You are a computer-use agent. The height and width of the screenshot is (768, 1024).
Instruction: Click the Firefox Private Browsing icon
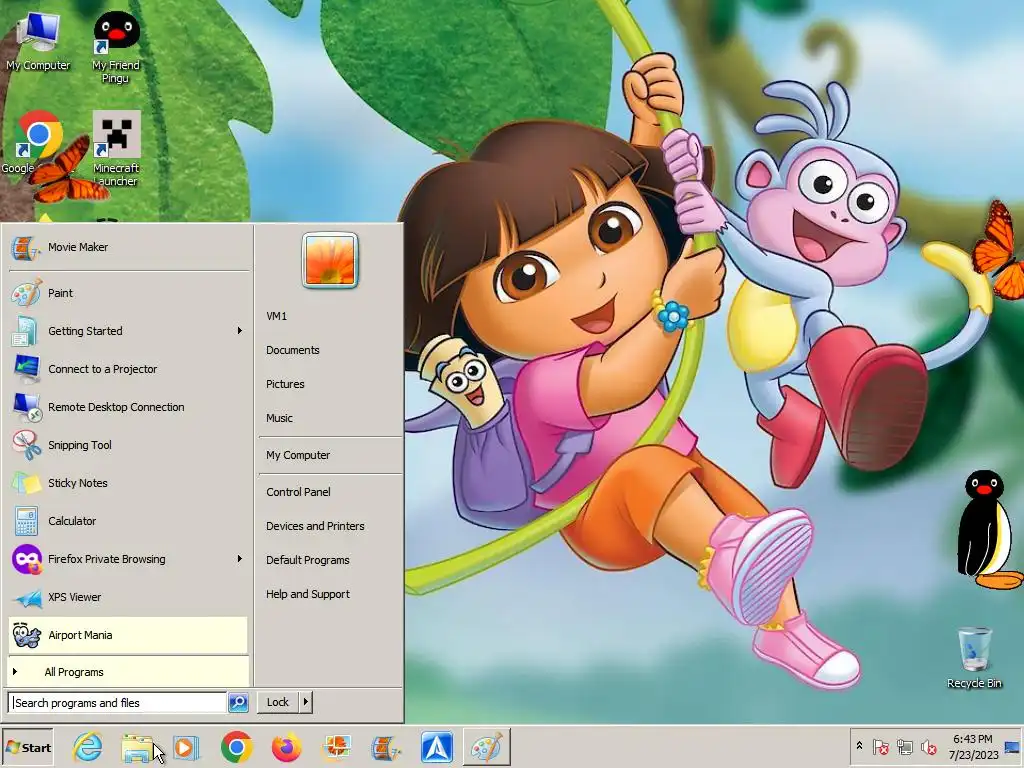click(x=27, y=559)
